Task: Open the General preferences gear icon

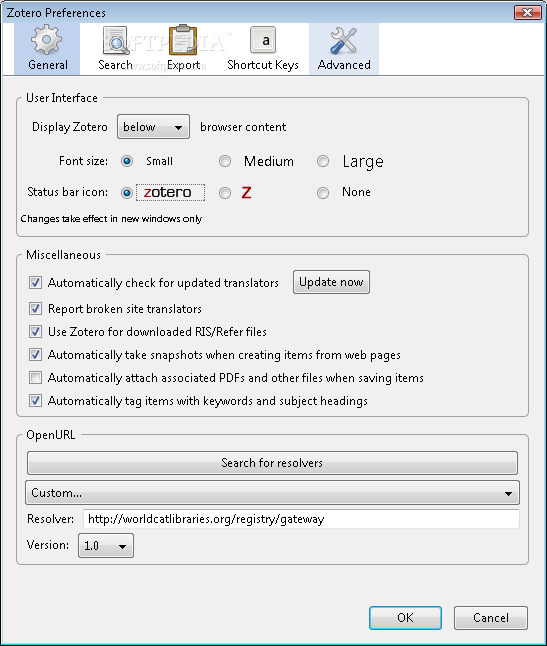Action: 47,40
